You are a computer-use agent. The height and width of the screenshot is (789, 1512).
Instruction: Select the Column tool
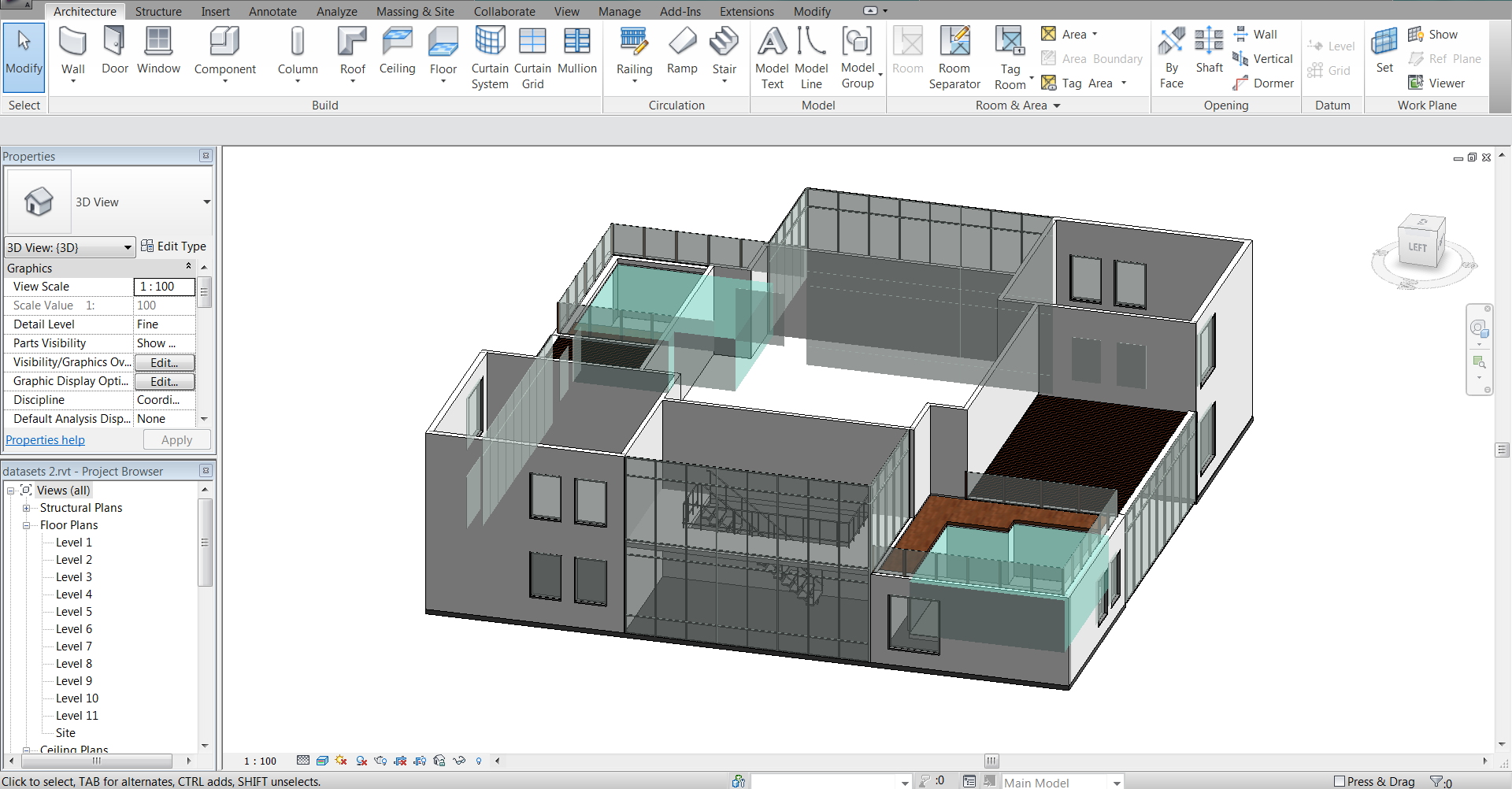(x=298, y=55)
